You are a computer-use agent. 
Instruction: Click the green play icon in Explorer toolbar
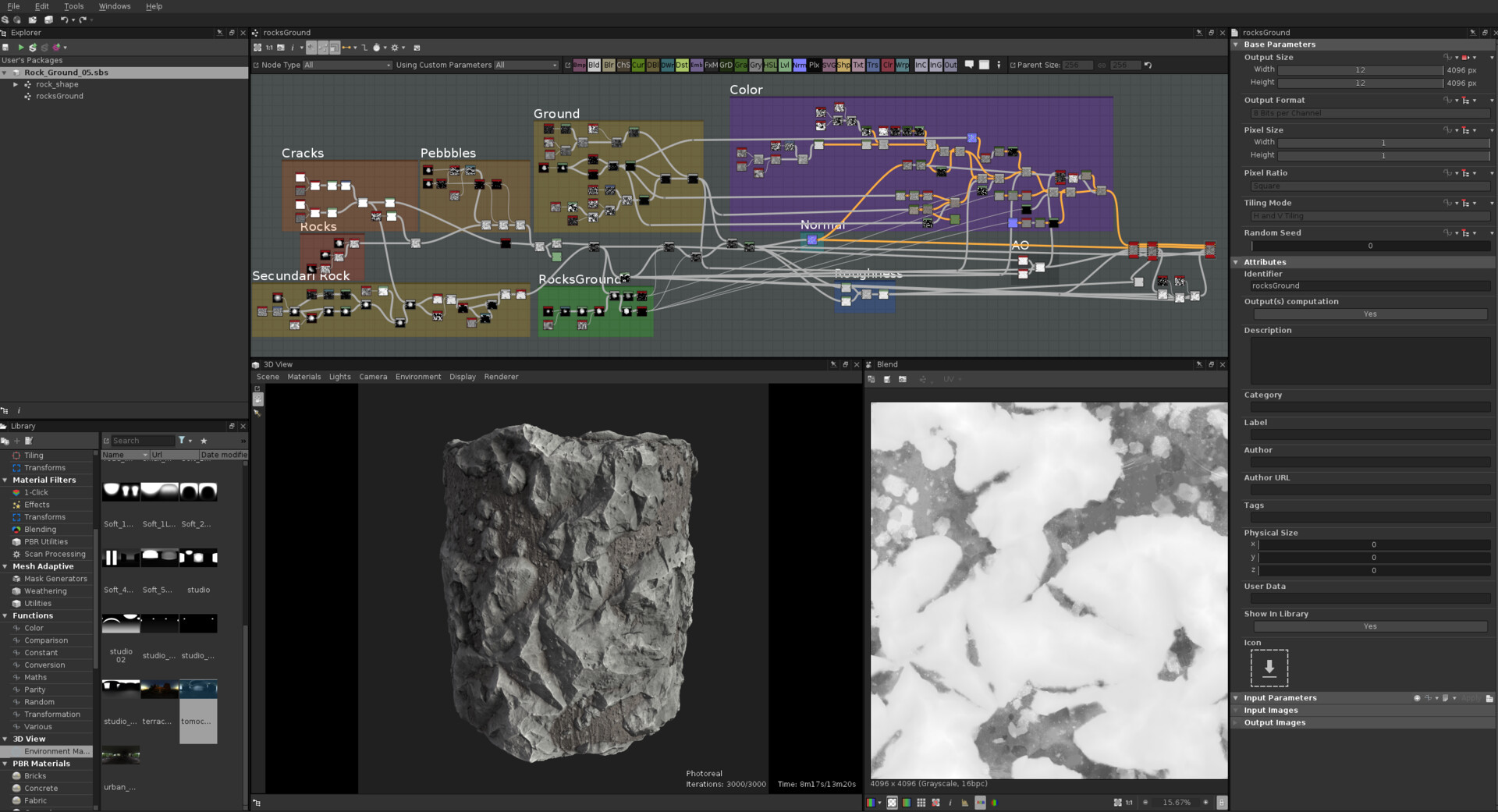click(20, 47)
